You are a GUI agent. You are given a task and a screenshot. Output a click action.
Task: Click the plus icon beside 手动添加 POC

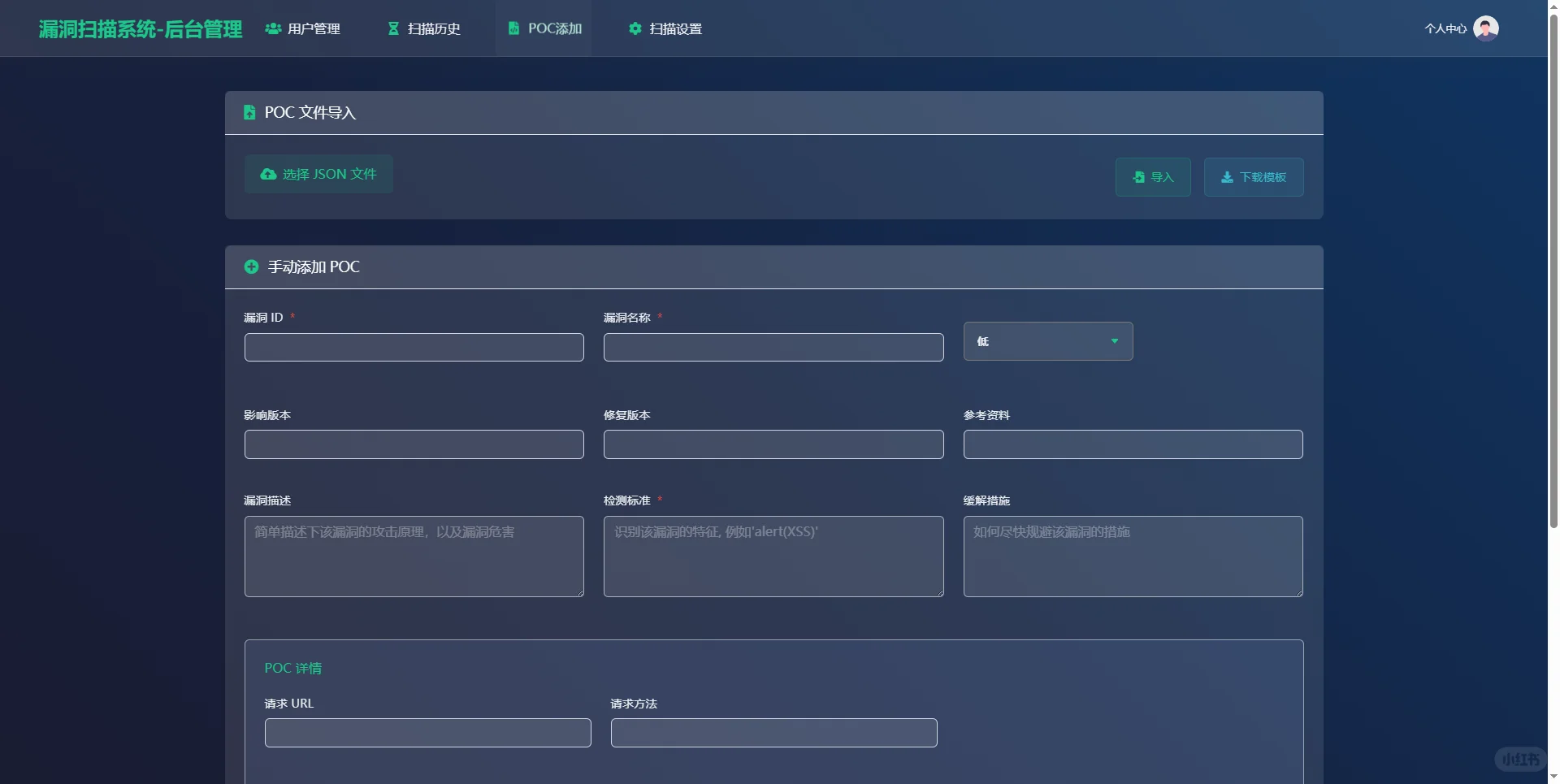coord(251,266)
